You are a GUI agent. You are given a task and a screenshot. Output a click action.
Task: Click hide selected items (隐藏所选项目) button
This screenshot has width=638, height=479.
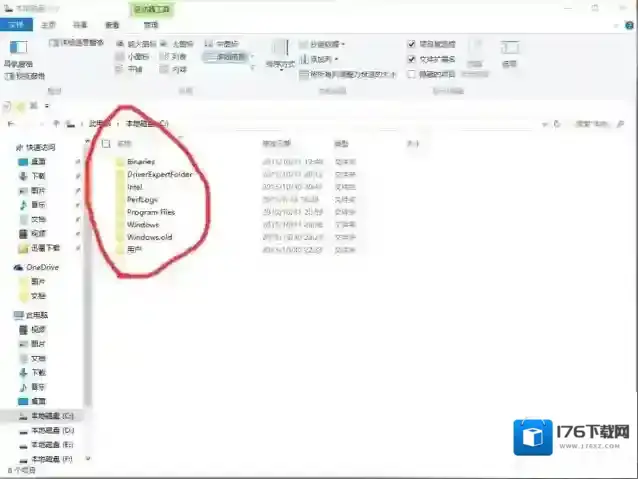click(x=475, y=57)
